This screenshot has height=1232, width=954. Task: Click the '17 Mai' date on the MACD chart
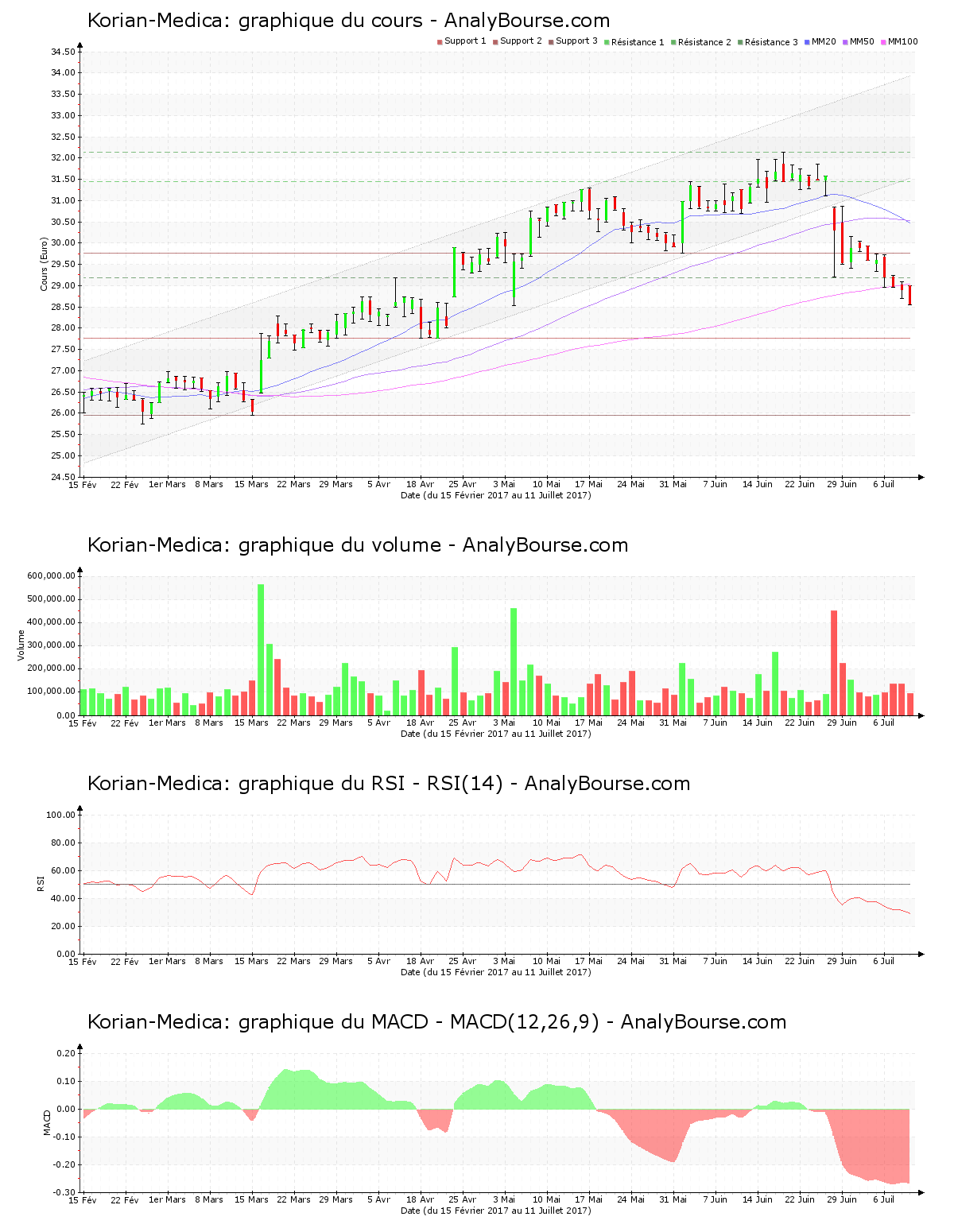coord(589,1199)
